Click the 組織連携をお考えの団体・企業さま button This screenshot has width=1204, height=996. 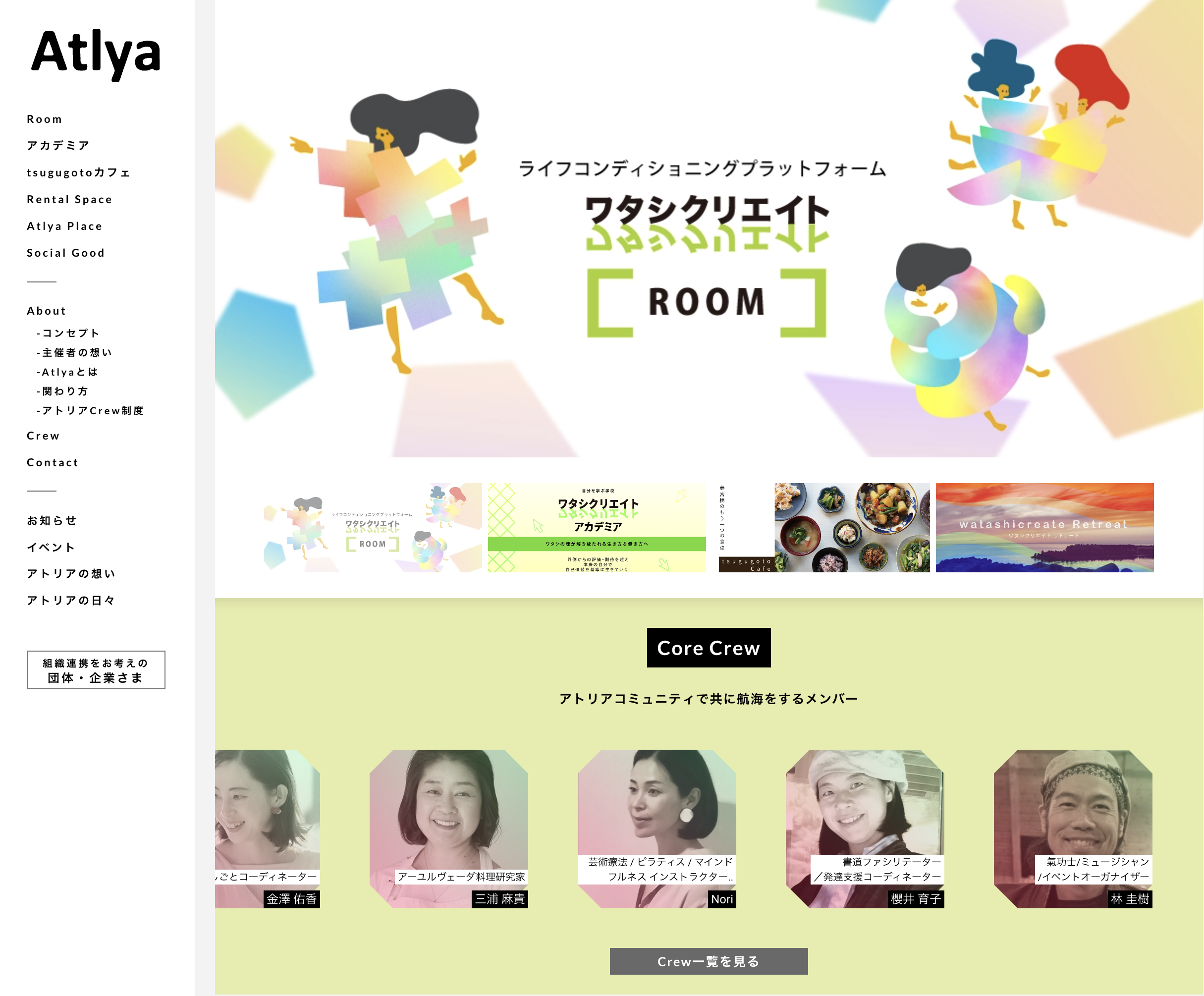[96, 670]
